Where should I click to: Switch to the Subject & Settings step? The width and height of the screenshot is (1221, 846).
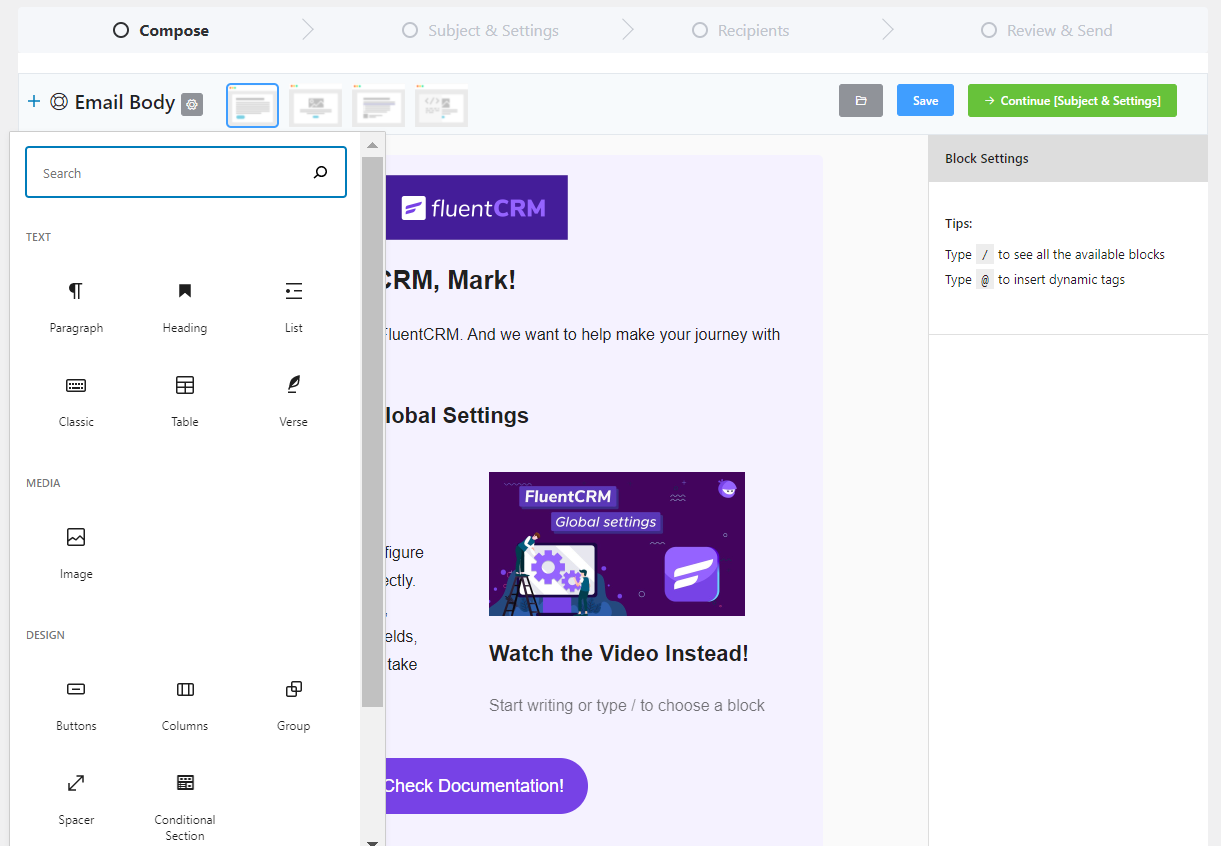[479, 30]
